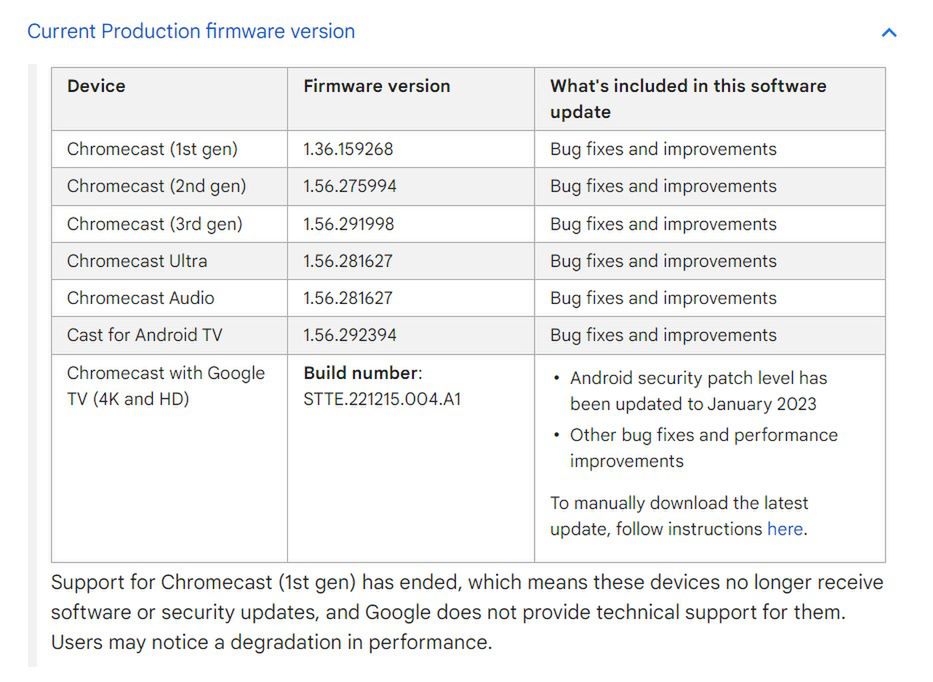Select Cast for Android TV firmware 1.56.292394
This screenshot has height=682, width=933.
point(347,334)
